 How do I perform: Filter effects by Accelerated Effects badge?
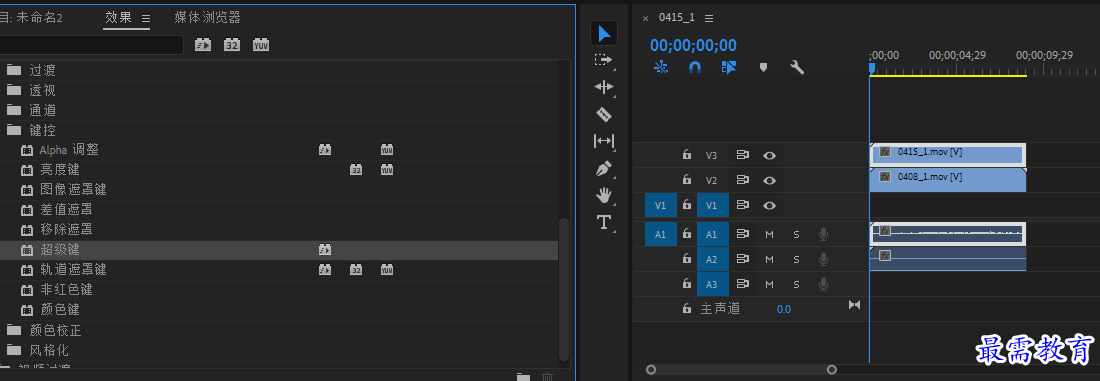pos(203,45)
